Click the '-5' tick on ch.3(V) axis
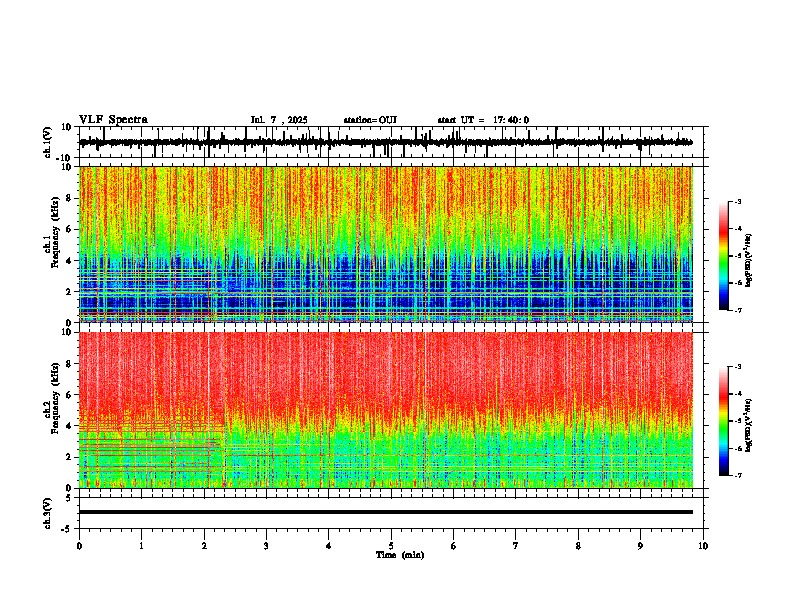Image resolution: width=792 pixels, height=612 pixels. click(x=67, y=529)
